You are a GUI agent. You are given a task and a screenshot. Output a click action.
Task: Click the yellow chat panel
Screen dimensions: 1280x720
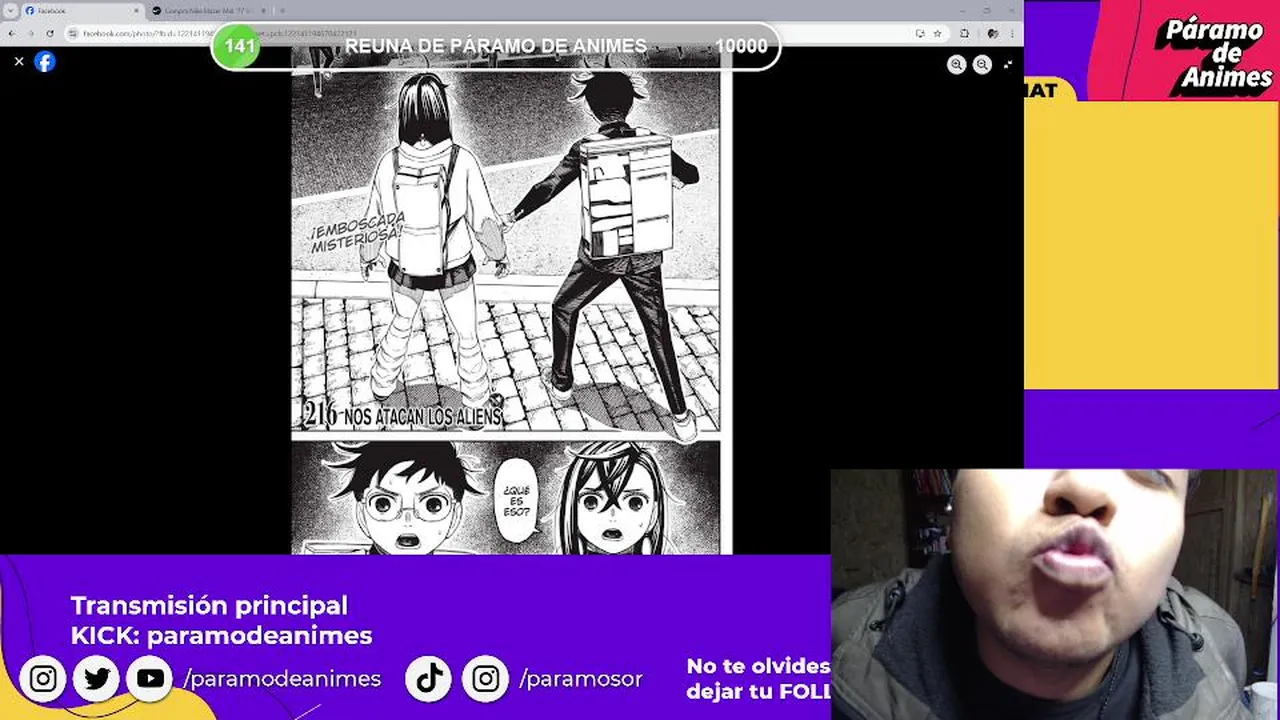[x=1152, y=245]
